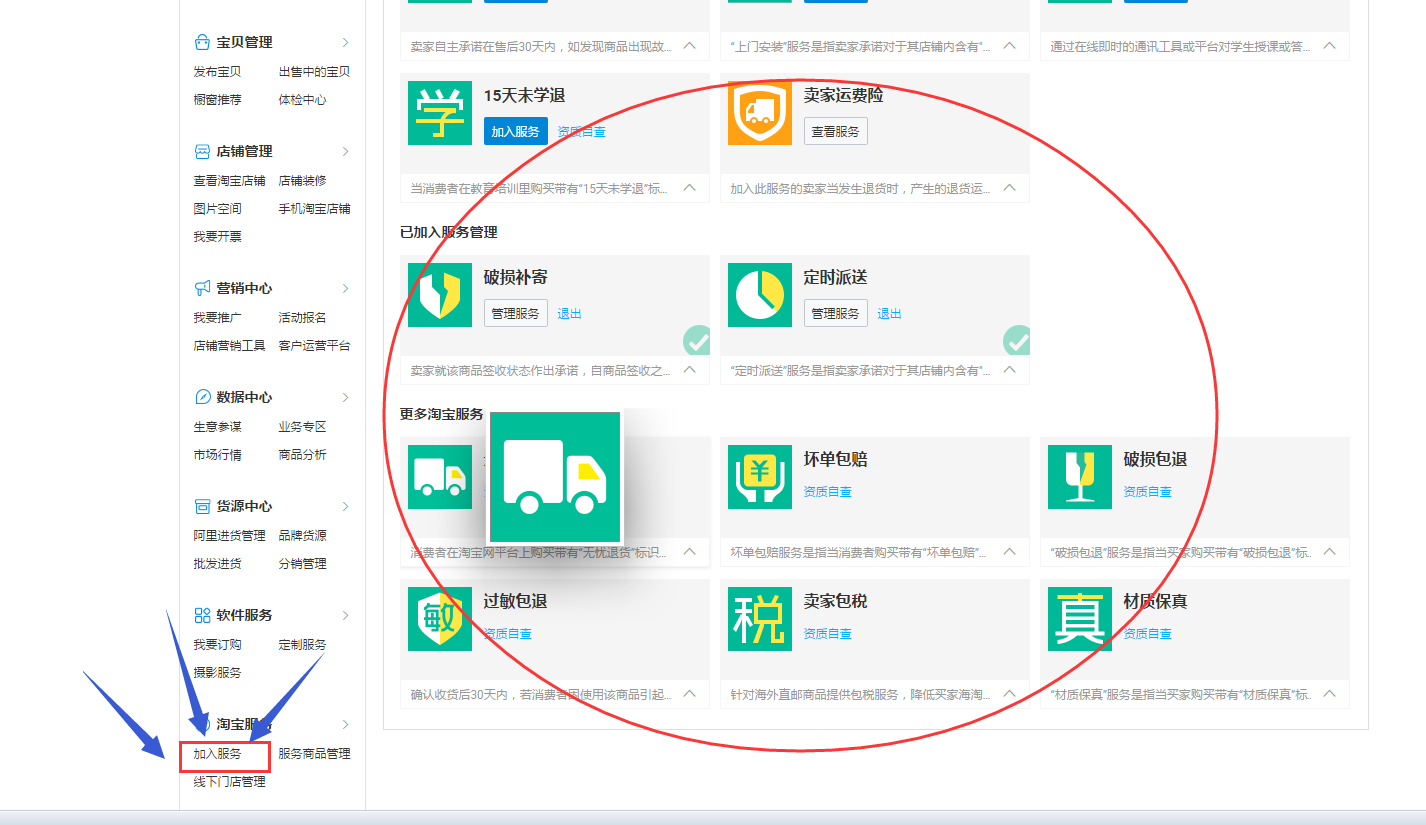The height and width of the screenshot is (825, 1426).
Task: Click the 坏单包赔 yen icon
Action: tap(759, 477)
